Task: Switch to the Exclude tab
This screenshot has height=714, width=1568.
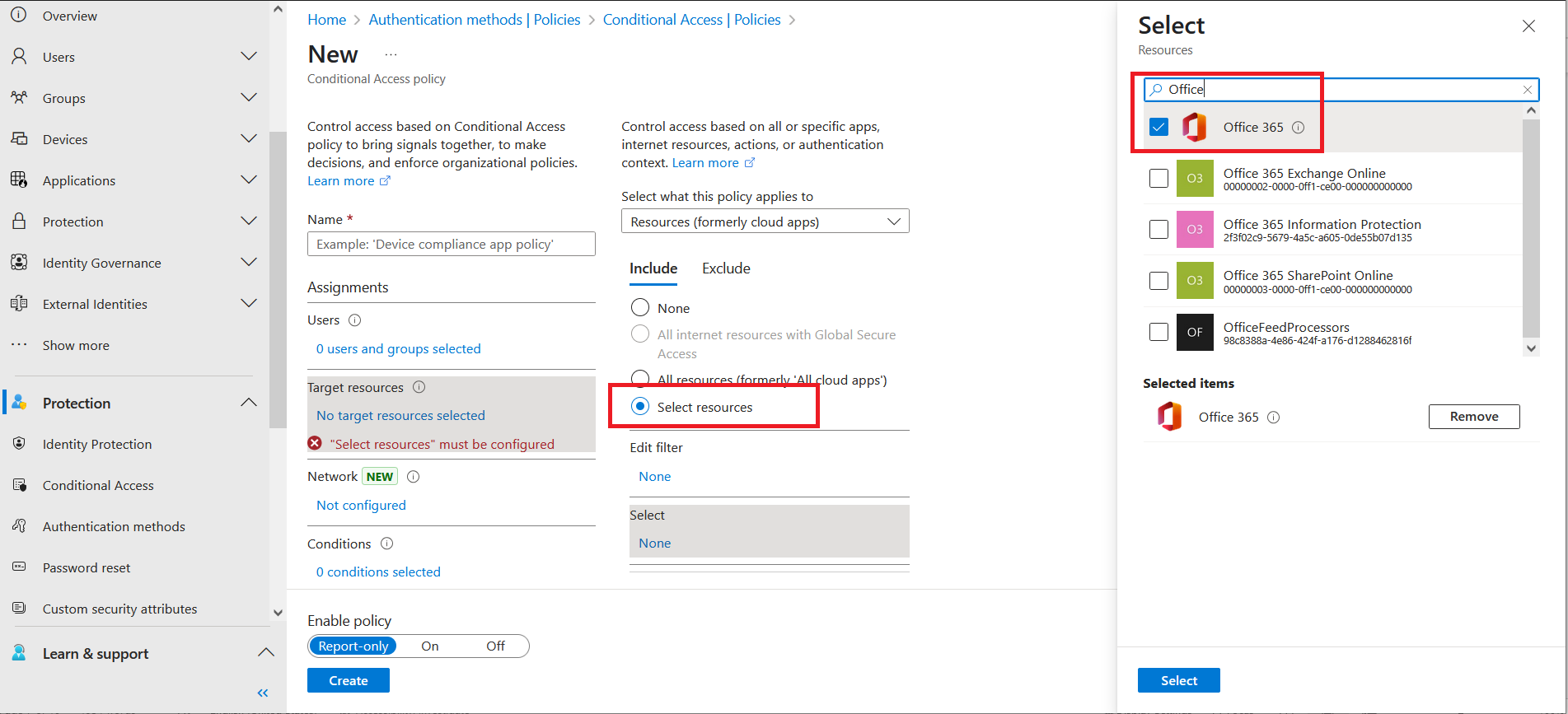Action: 725,268
